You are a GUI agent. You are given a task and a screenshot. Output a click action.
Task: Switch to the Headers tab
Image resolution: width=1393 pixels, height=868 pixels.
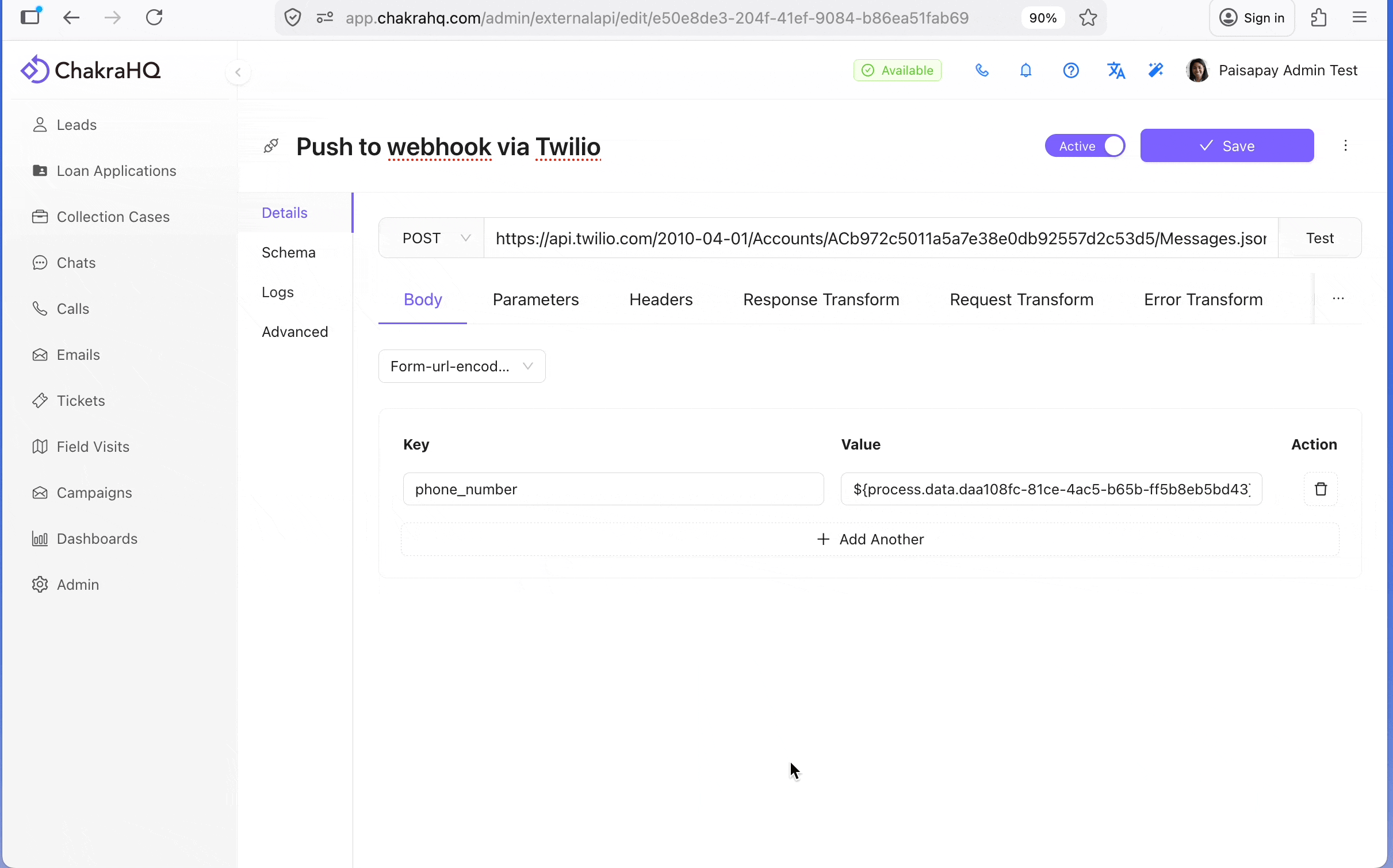(661, 299)
